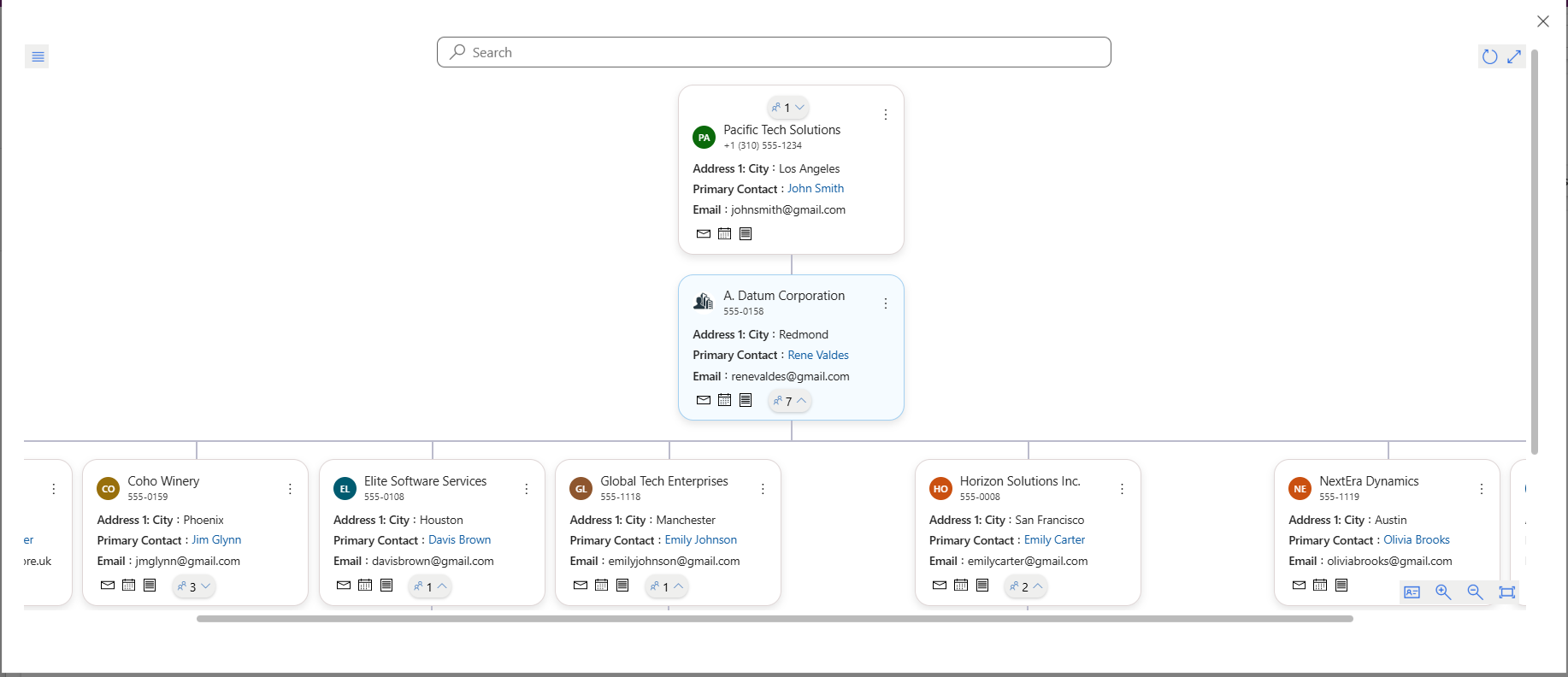Expand parent level above Pacific Tech Solutions
This screenshot has width=1568, height=677.
pos(788,108)
